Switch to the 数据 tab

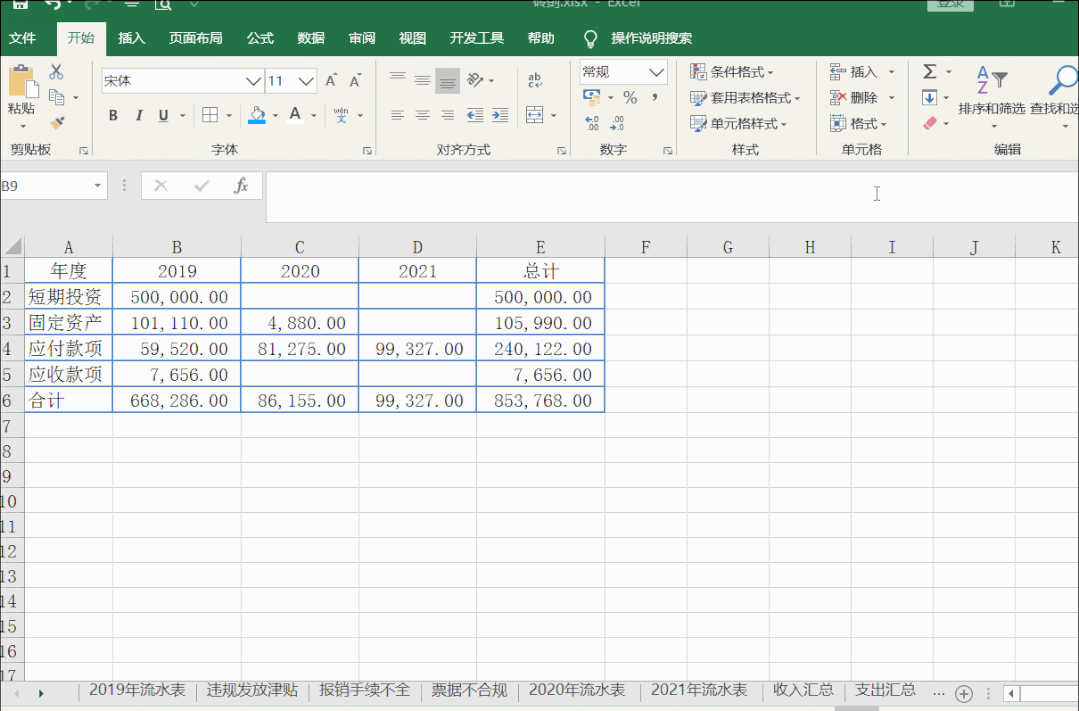311,38
